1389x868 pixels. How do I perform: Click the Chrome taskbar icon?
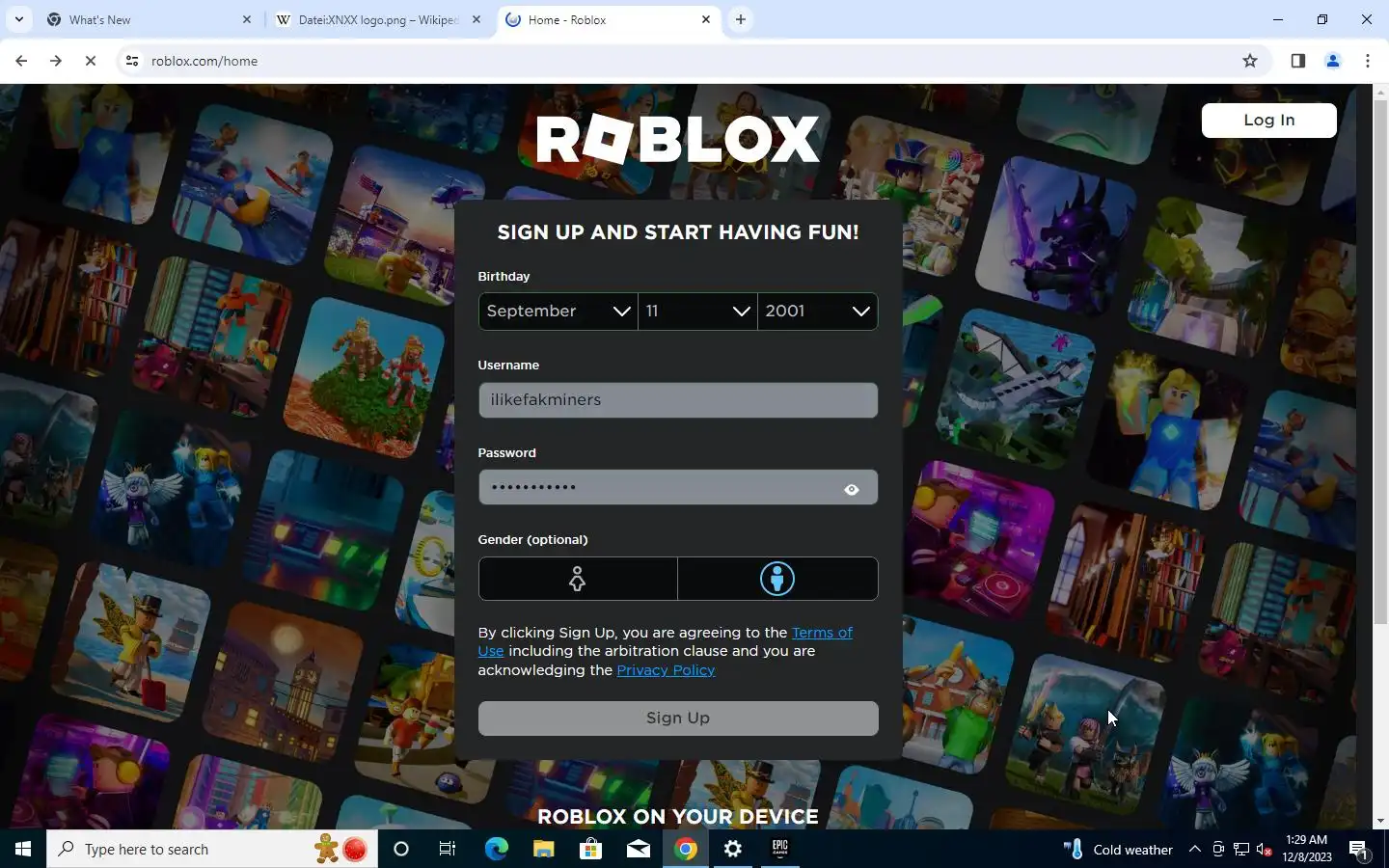(686, 849)
